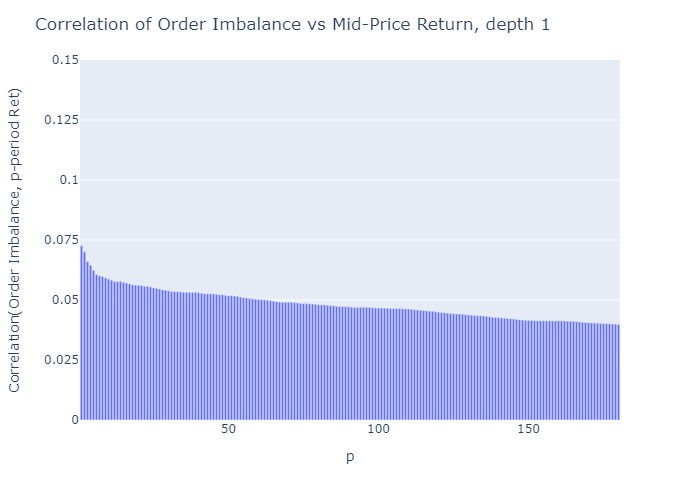Click the 0.05 y-axis tick label

[65, 300]
